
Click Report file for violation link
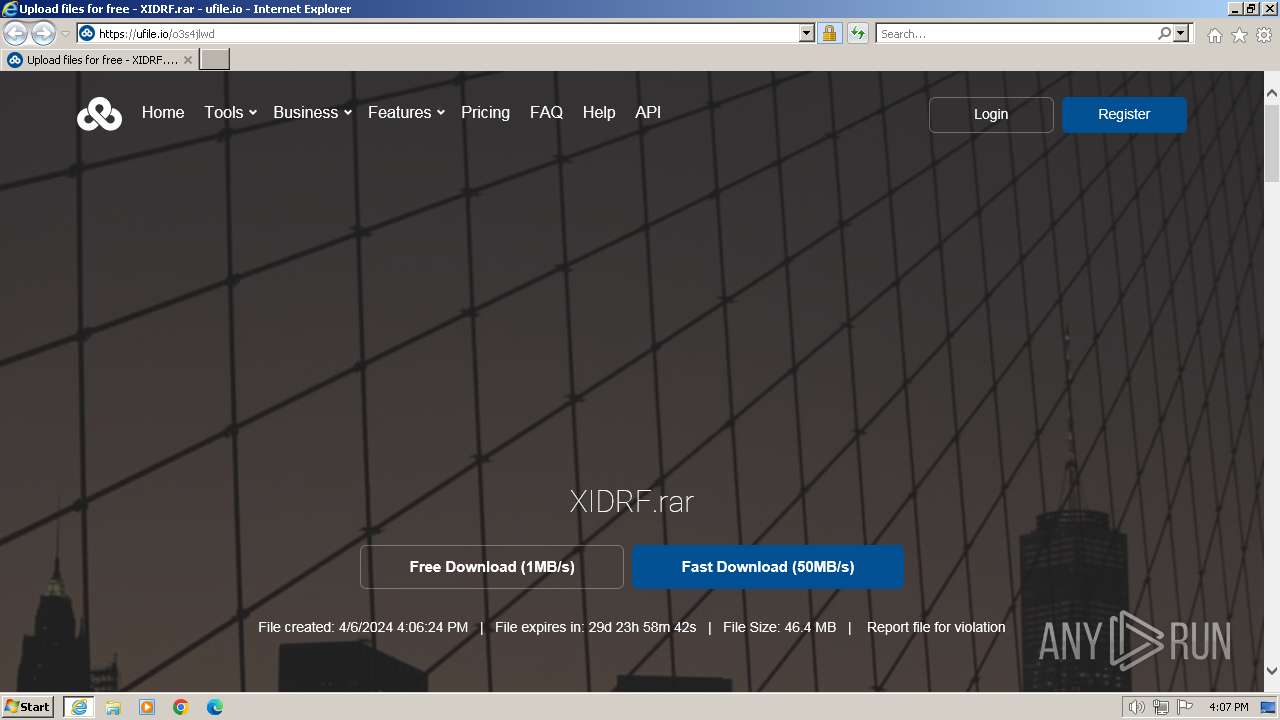coord(936,627)
